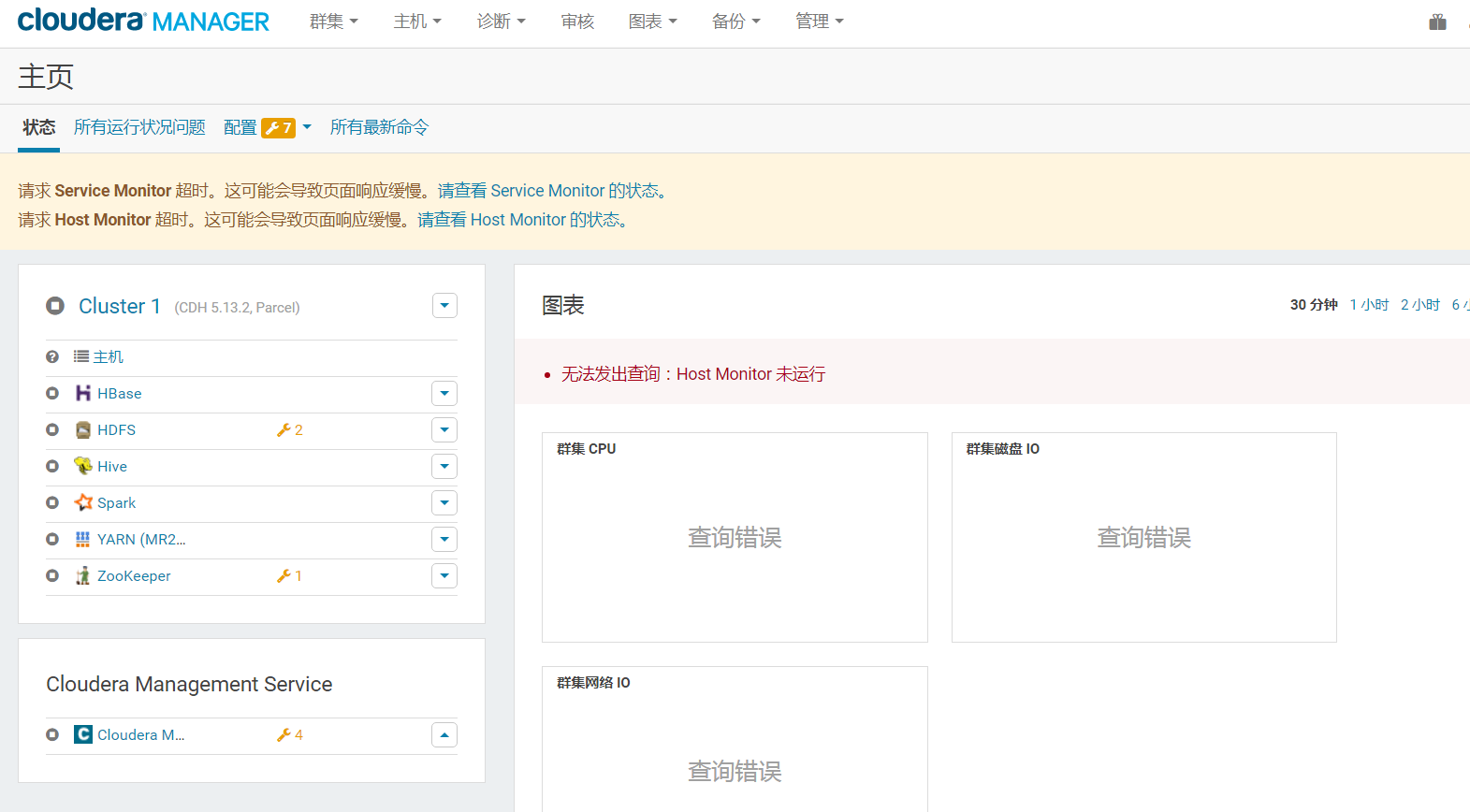
Task: Open the 备份 menu
Action: (736, 22)
